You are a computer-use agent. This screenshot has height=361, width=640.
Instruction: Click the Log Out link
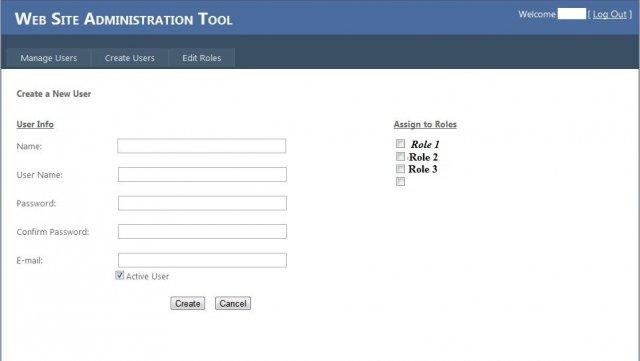coord(609,14)
